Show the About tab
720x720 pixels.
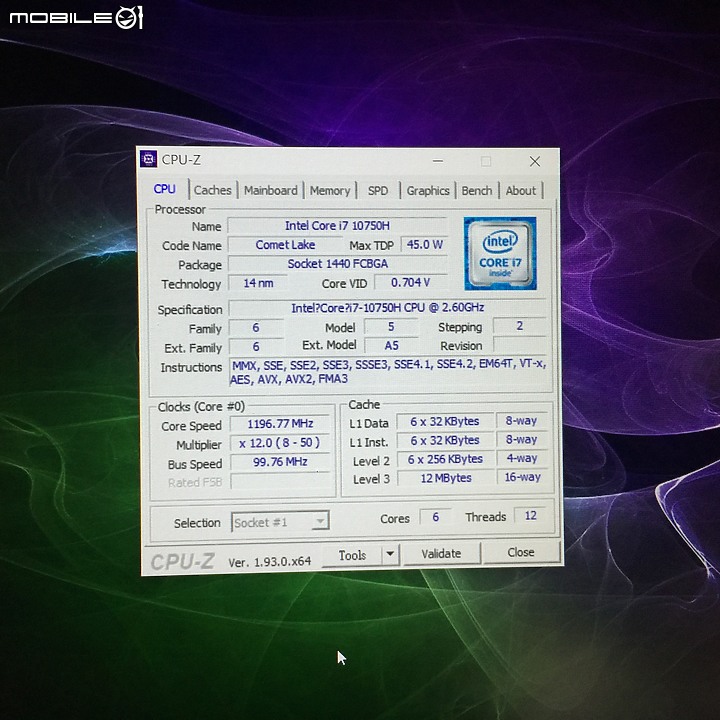click(x=521, y=191)
